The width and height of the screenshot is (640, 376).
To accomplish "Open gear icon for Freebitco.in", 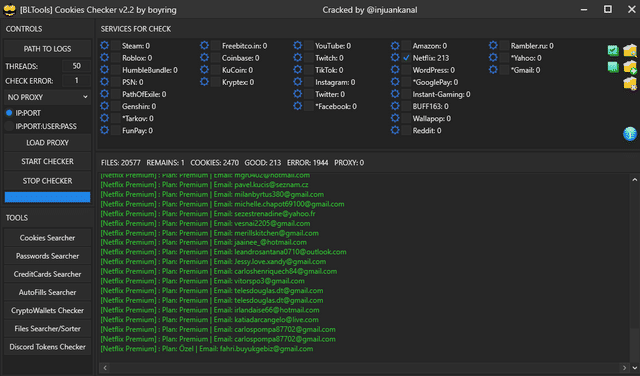I will point(204,46).
